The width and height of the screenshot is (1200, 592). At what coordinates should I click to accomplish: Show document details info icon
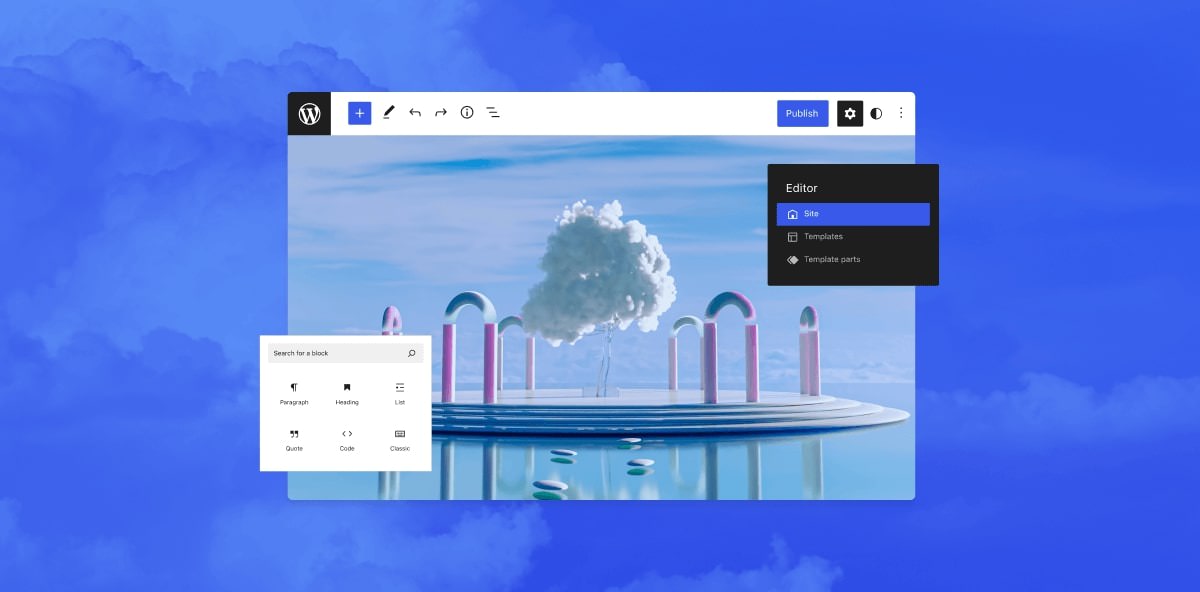467,113
